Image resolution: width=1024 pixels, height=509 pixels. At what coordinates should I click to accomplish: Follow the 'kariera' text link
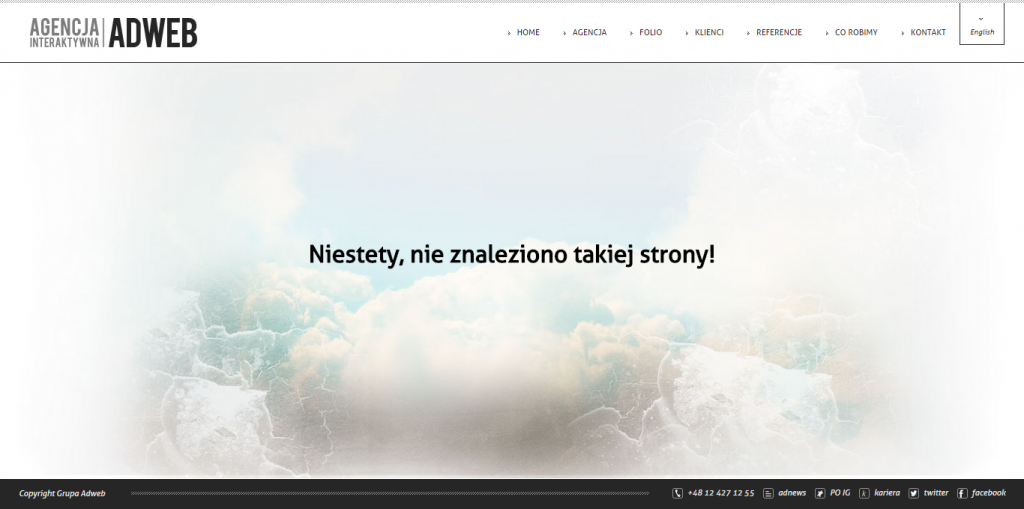pos(887,493)
